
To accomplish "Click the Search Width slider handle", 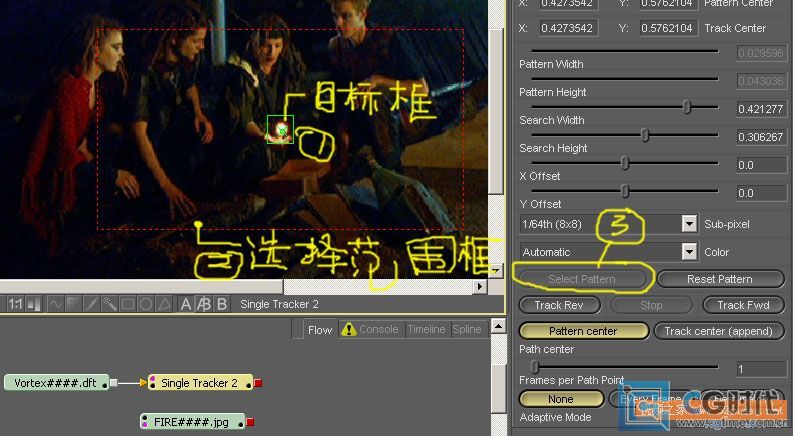I will click(687, 107).
